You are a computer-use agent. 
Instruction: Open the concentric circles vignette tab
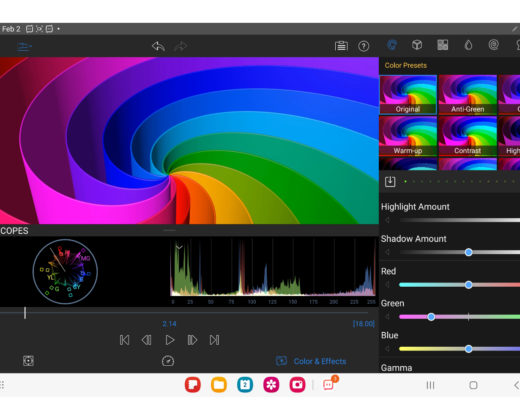[493, 45]
